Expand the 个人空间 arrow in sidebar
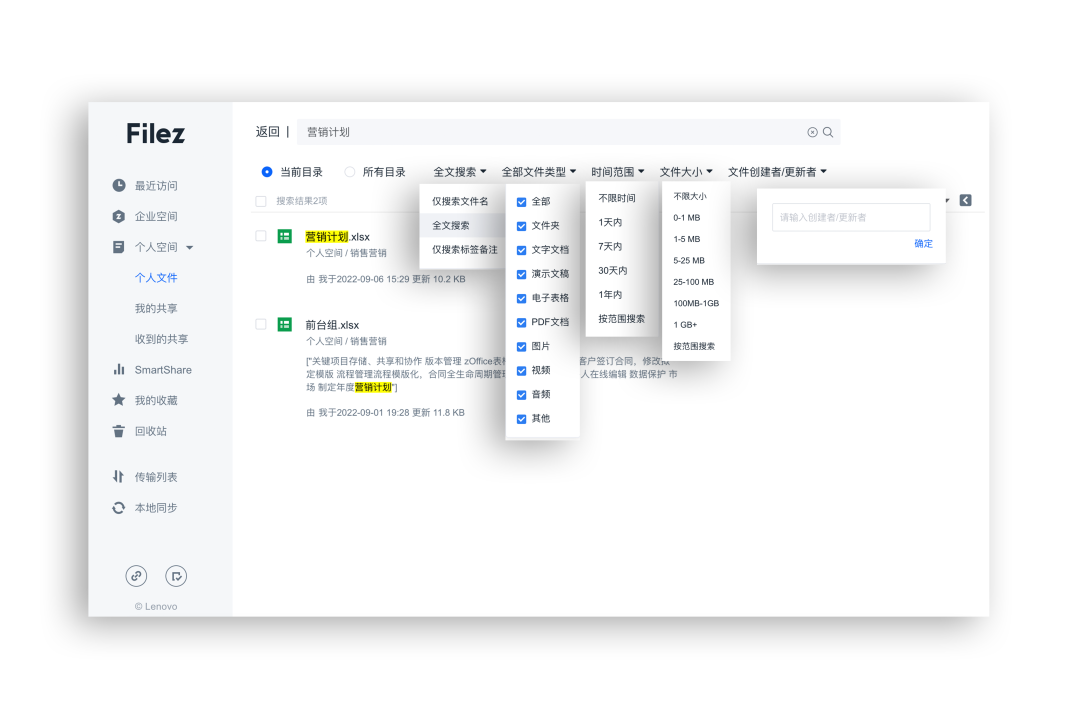Screen dimensions: 1080x720 point(189,247)
